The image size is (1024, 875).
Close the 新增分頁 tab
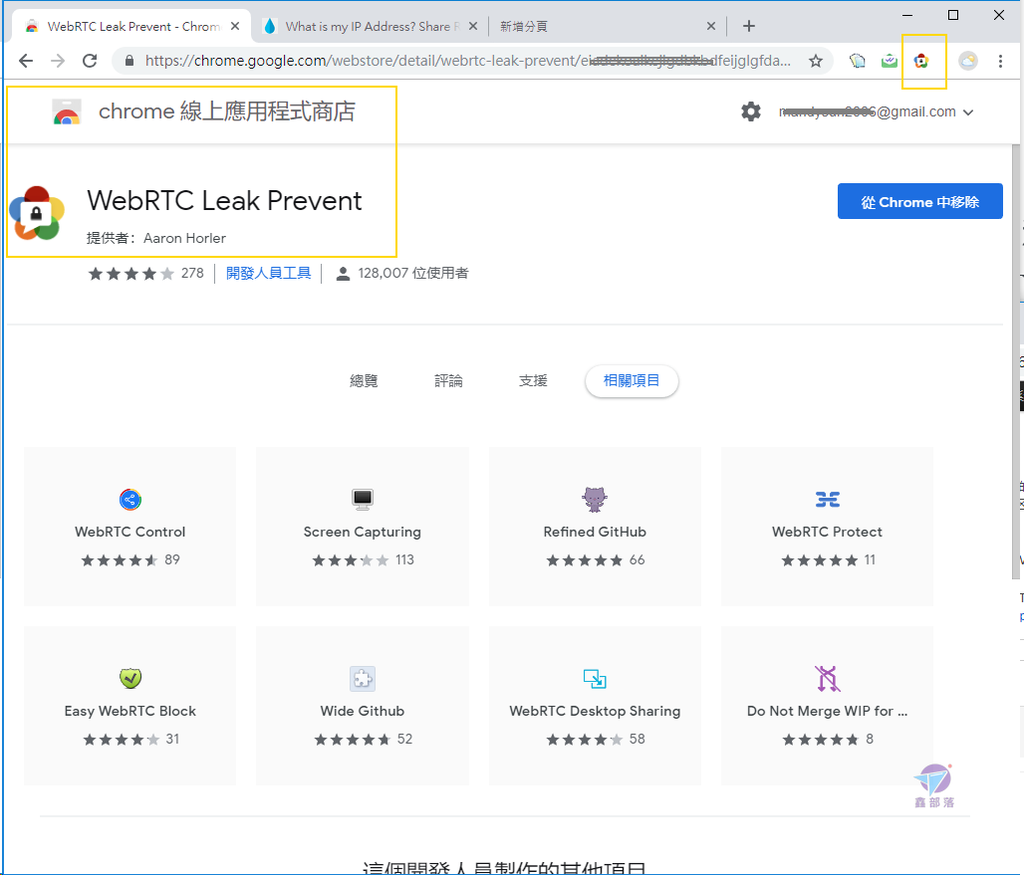pos(711,26)
